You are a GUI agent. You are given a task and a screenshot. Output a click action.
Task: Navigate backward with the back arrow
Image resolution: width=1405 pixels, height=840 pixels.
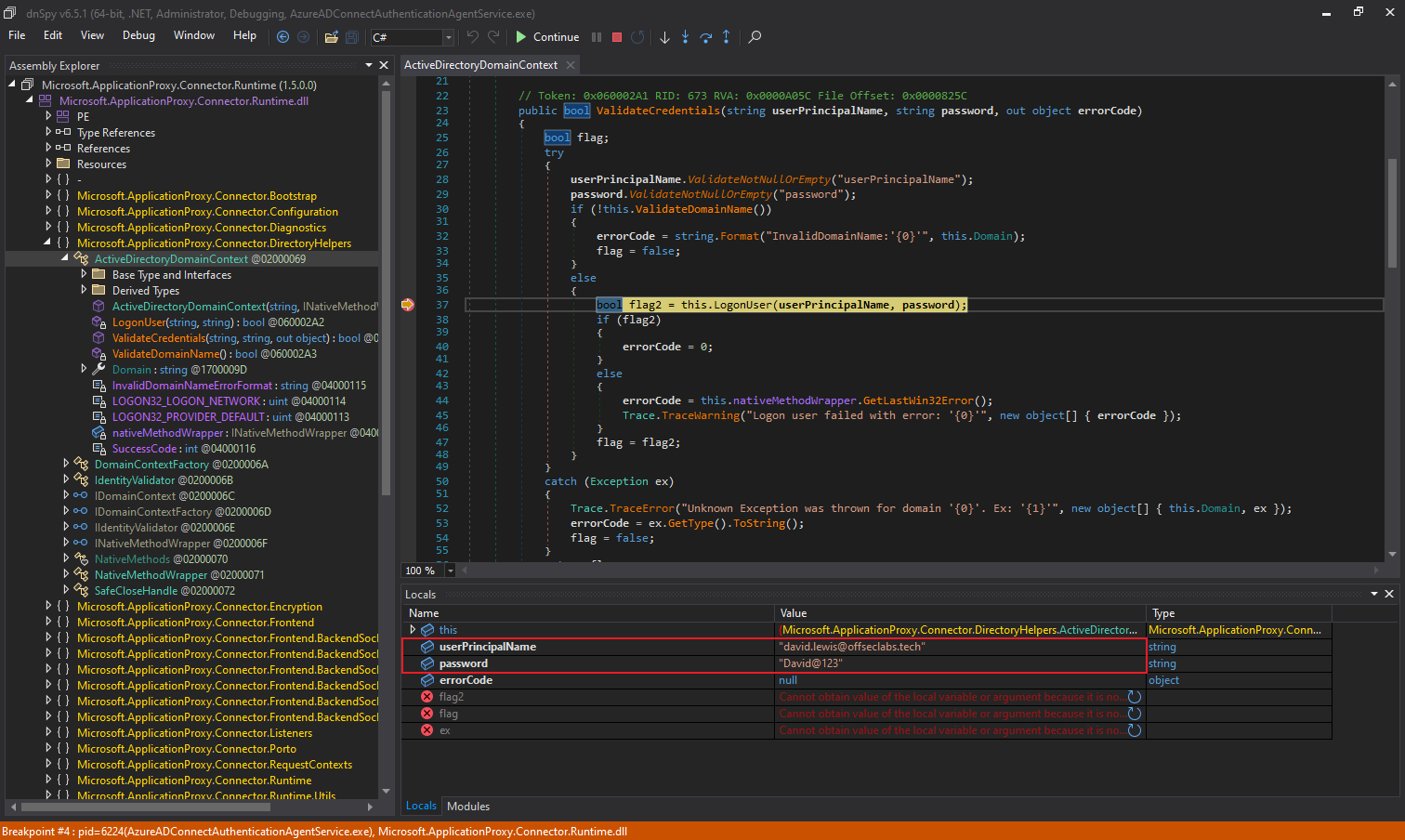pos(283,37)
